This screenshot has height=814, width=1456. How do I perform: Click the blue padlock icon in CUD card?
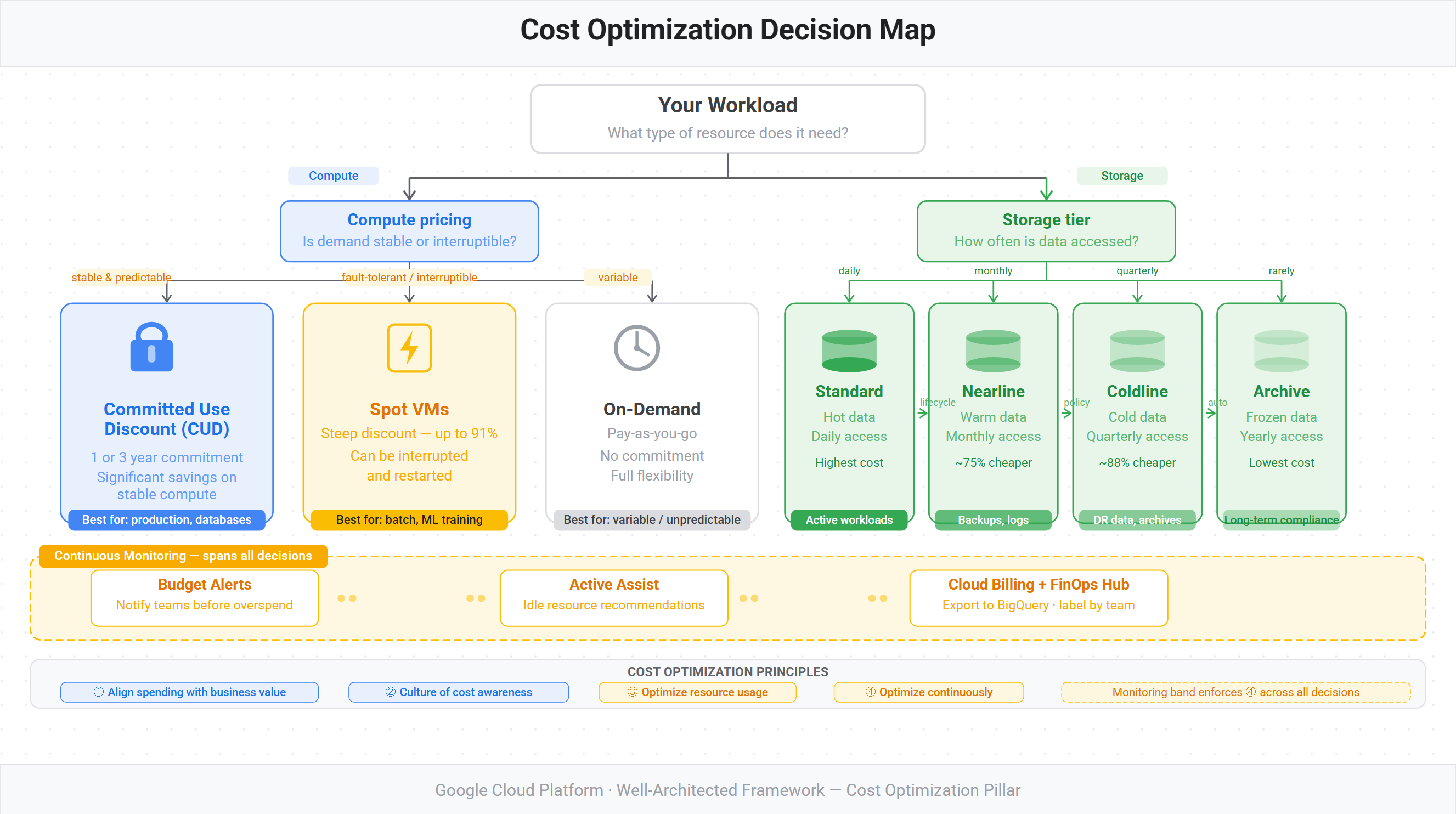[x=151, y=347]
